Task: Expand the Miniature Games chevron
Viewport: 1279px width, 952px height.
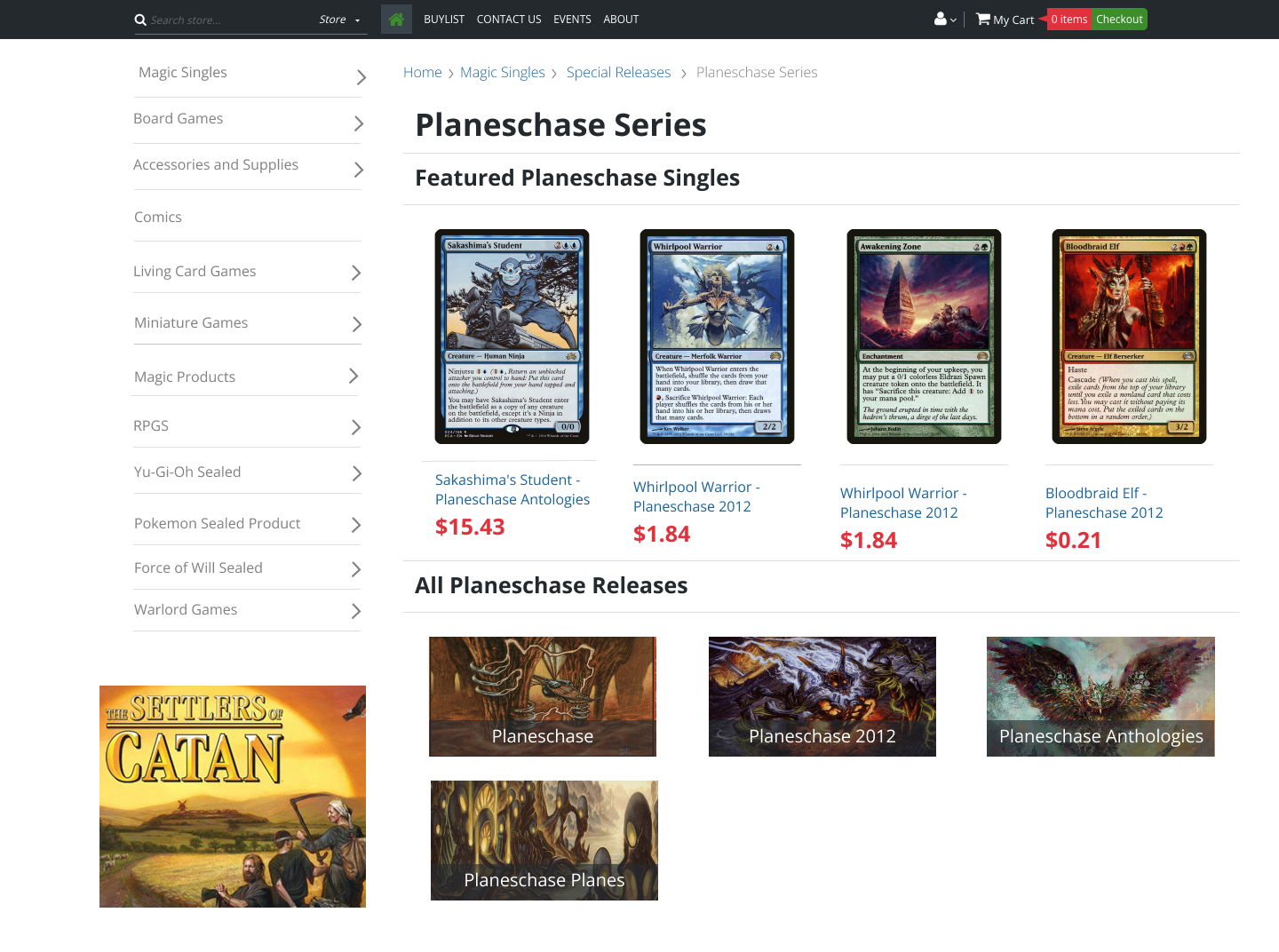Action: (x=356, y=324)
